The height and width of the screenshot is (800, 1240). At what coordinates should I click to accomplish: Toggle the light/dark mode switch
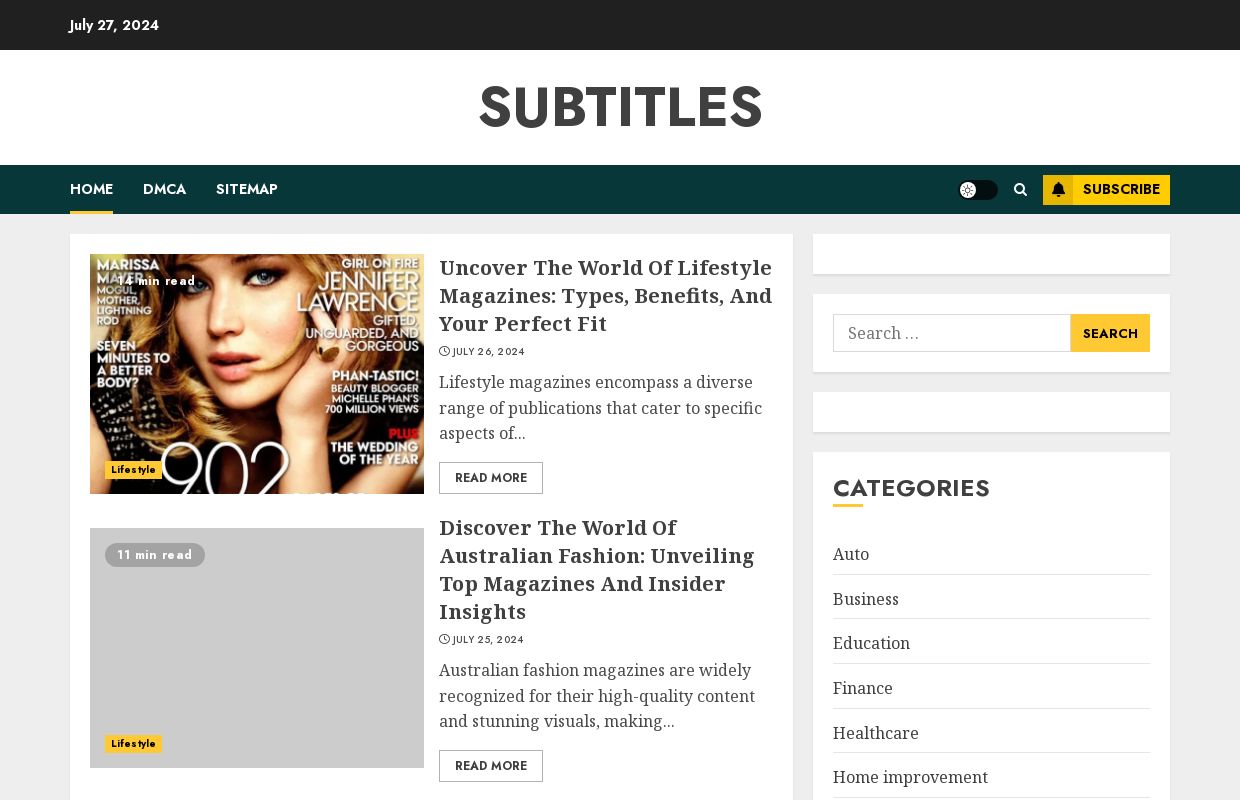(978, 190)
